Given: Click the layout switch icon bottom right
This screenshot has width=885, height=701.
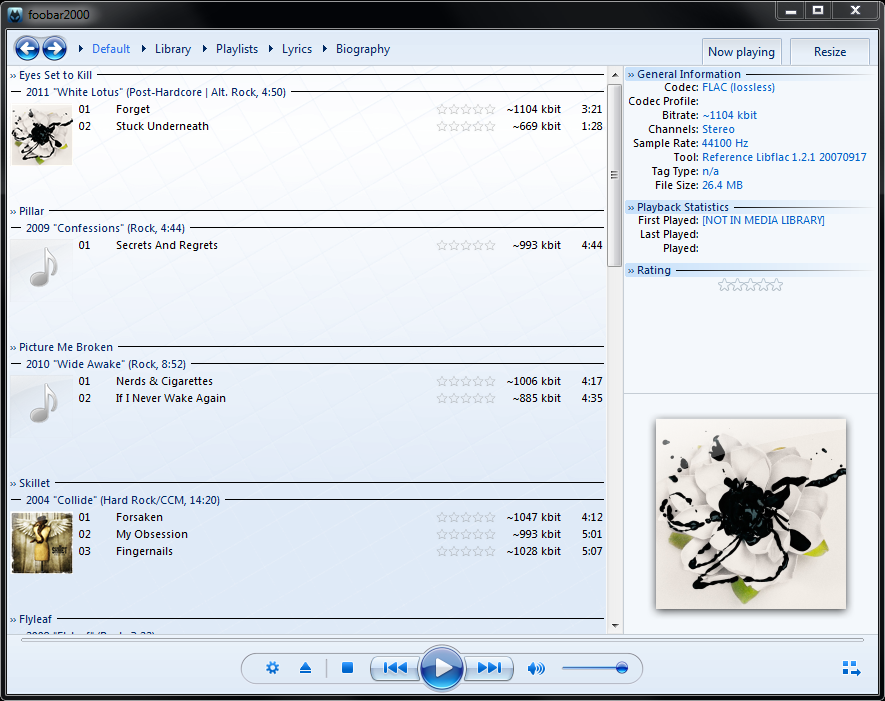Looking at the screenshot, I should 851,669.
